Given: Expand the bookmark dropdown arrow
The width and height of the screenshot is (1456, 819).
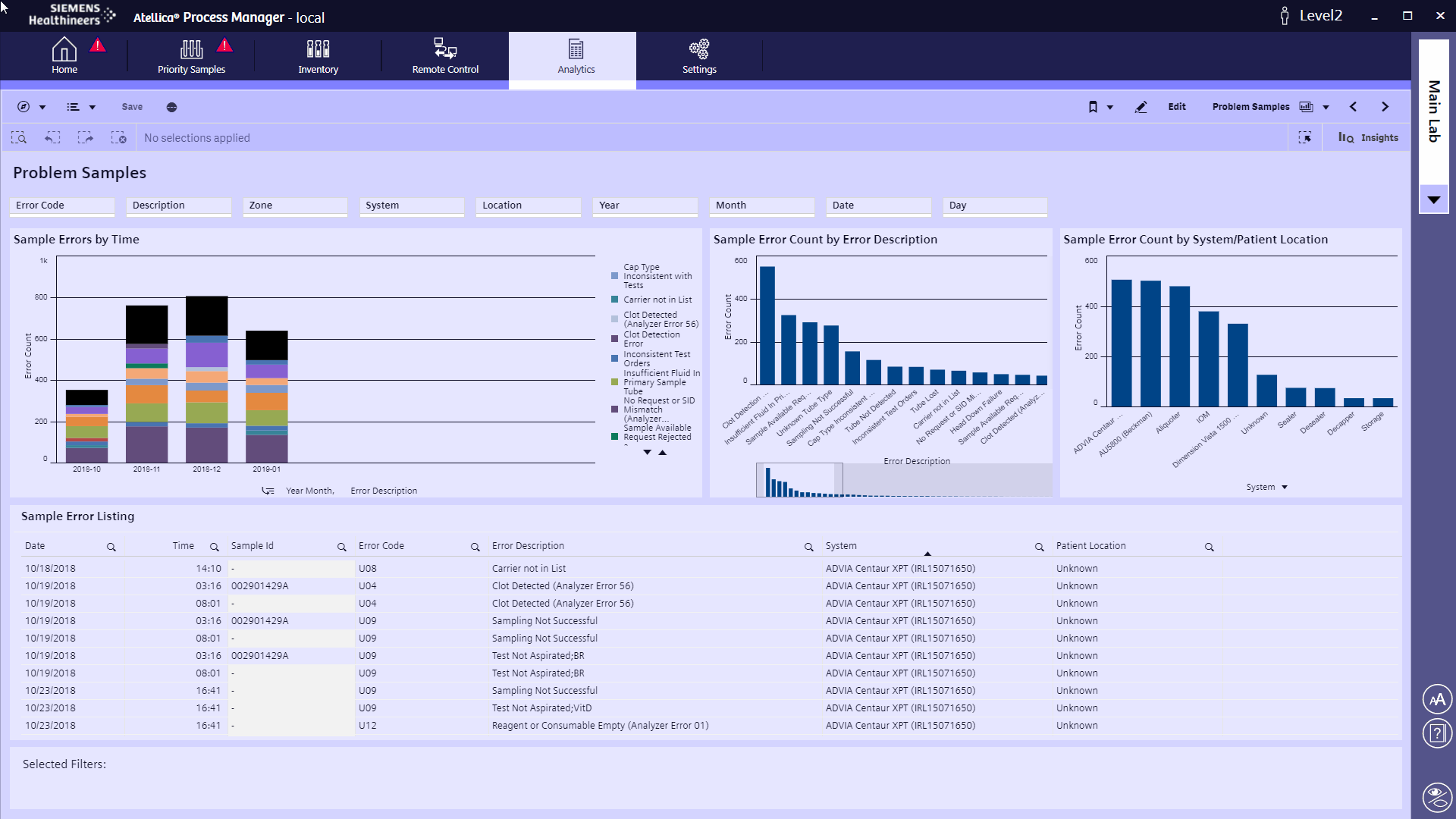Looking at the screenshot, I should pyautogui.click(x=1110, y=107).
